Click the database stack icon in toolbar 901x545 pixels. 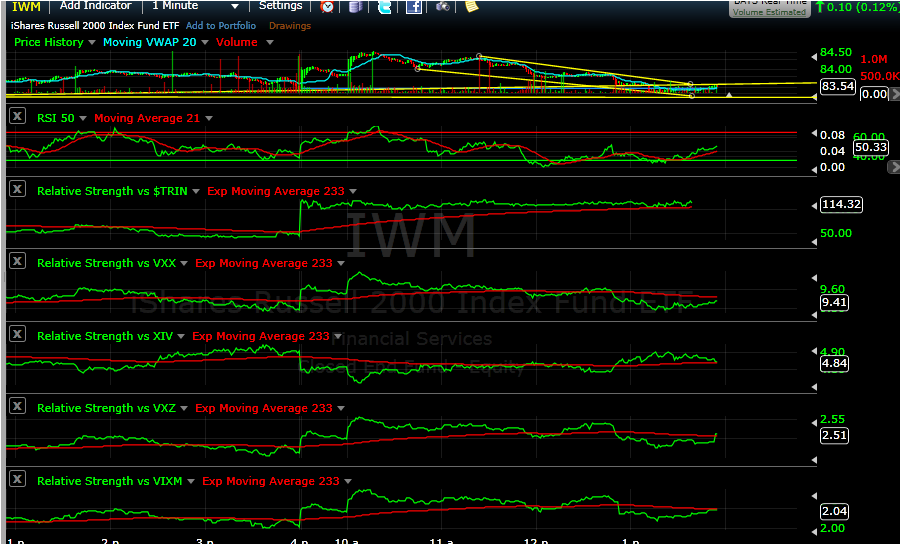pos(356,6)
